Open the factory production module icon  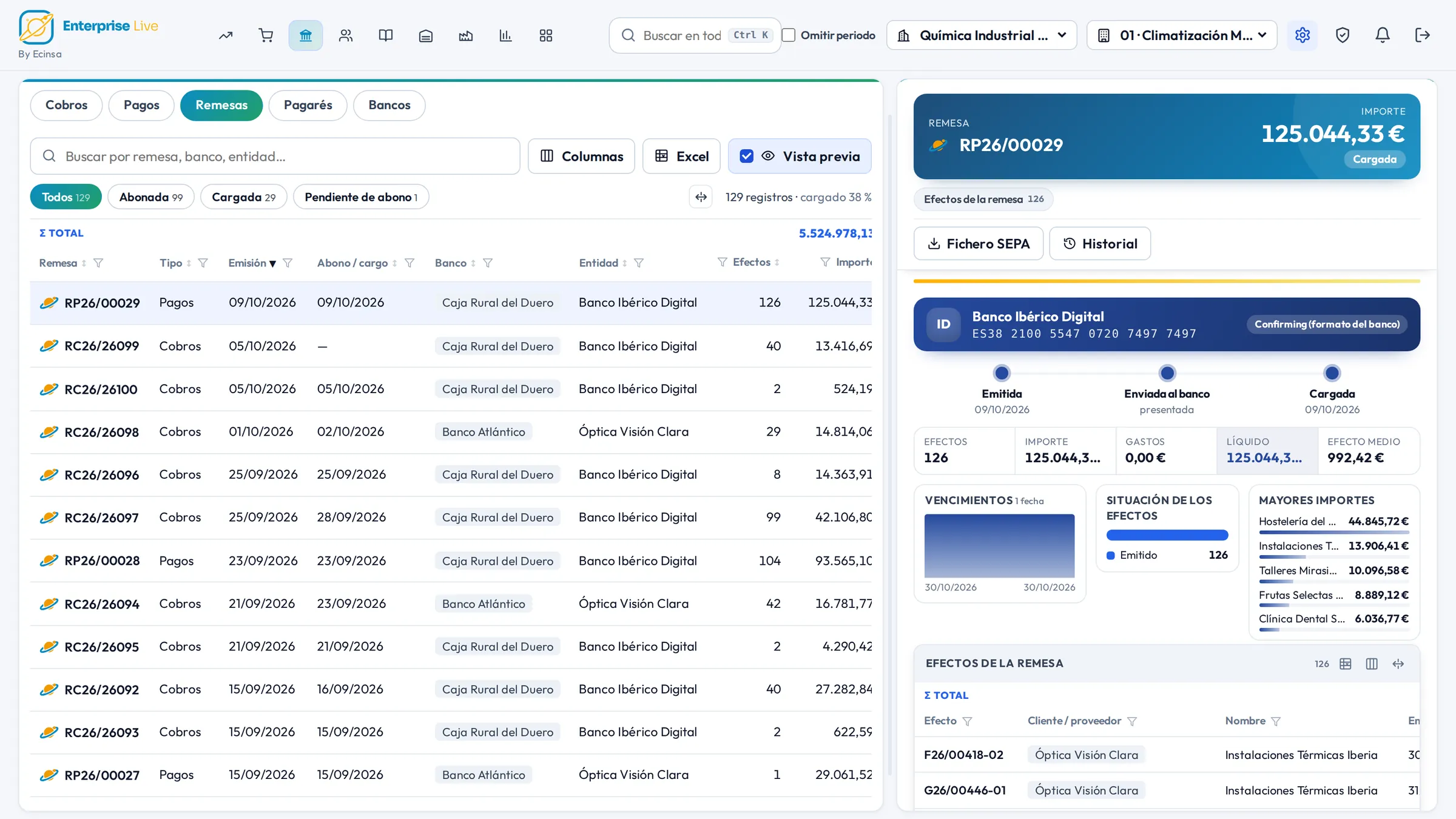tap(466, 35)
